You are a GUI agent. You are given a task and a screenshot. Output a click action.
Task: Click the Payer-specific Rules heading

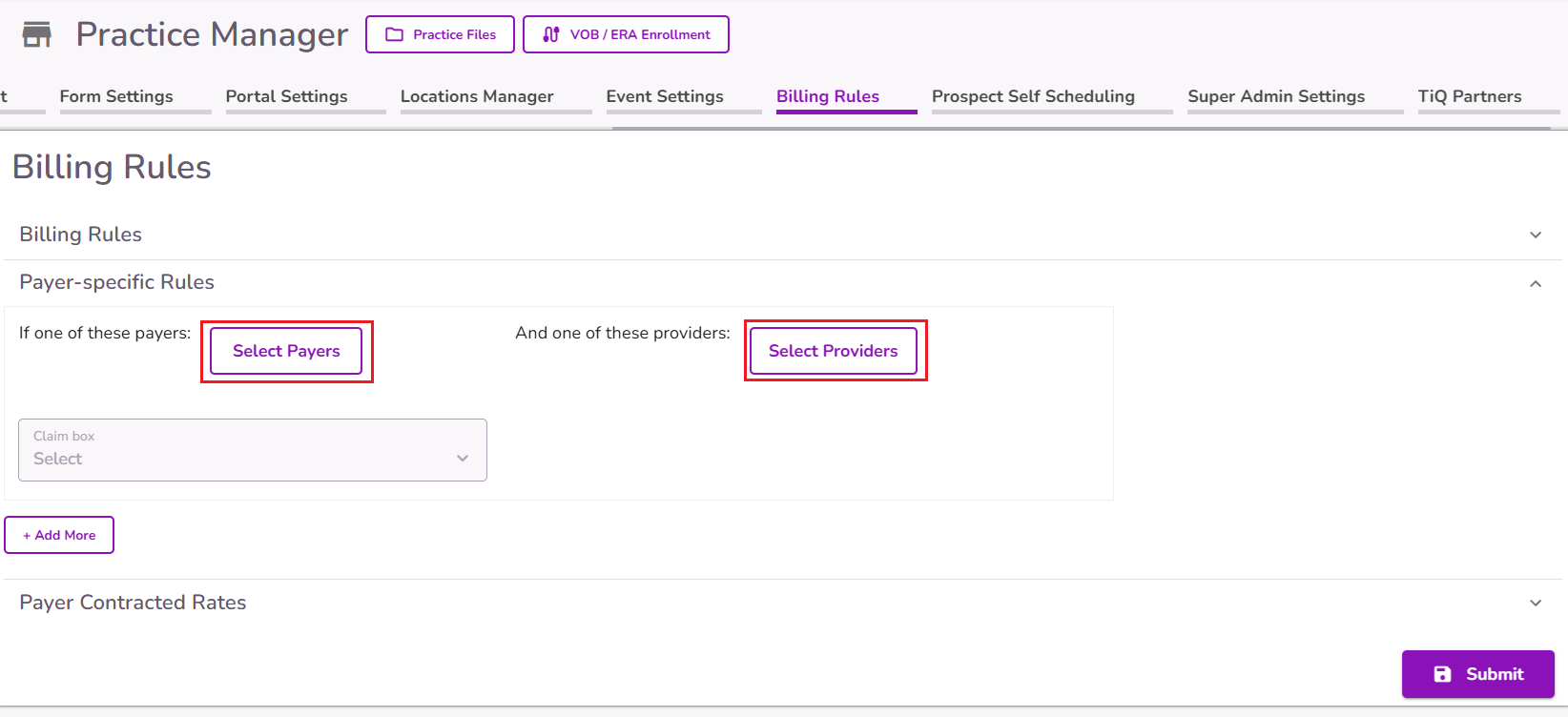[x=116, y=282]
